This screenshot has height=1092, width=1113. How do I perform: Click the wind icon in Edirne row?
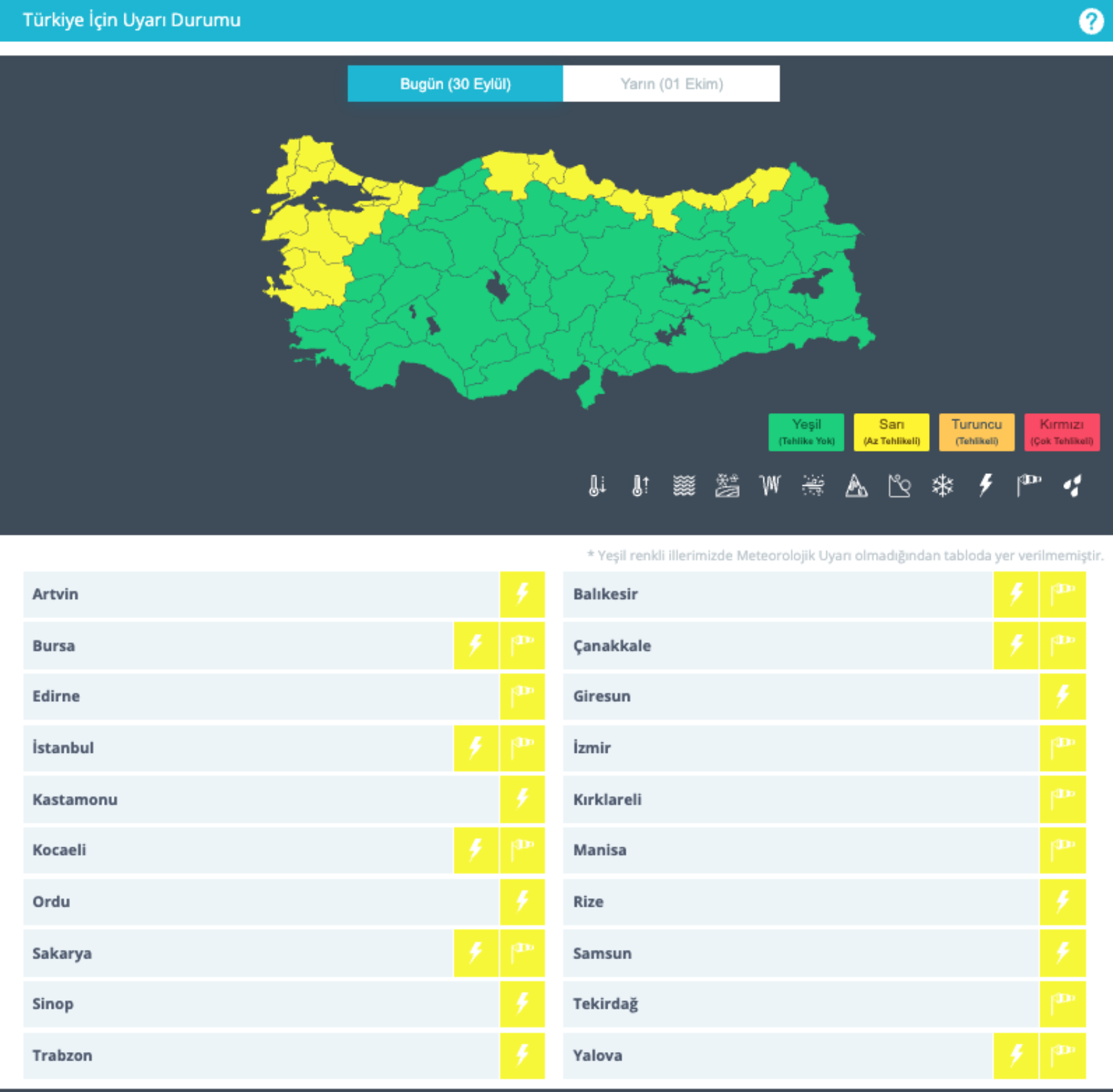[522, 697]
